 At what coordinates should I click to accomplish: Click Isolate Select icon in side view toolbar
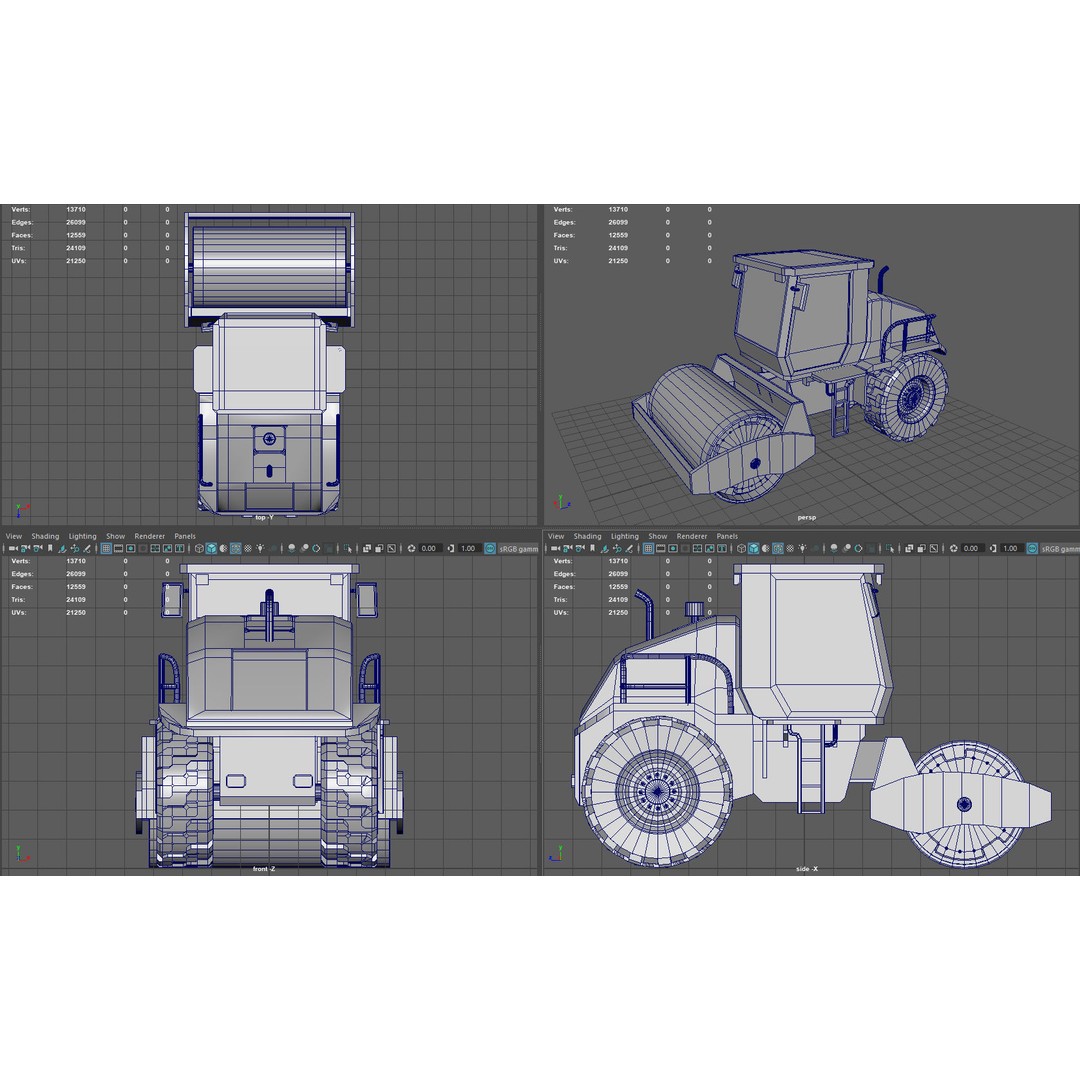coord(890,548)
